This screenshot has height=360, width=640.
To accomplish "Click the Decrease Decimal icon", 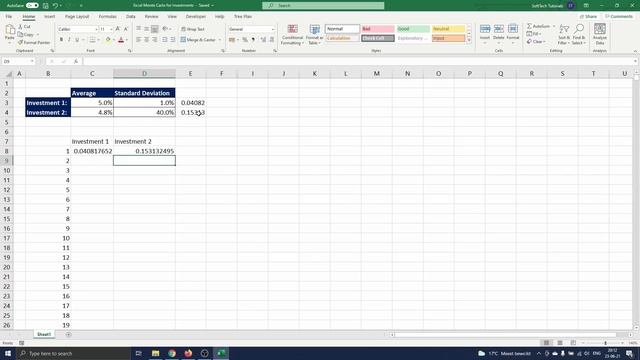I will (272, 40).
